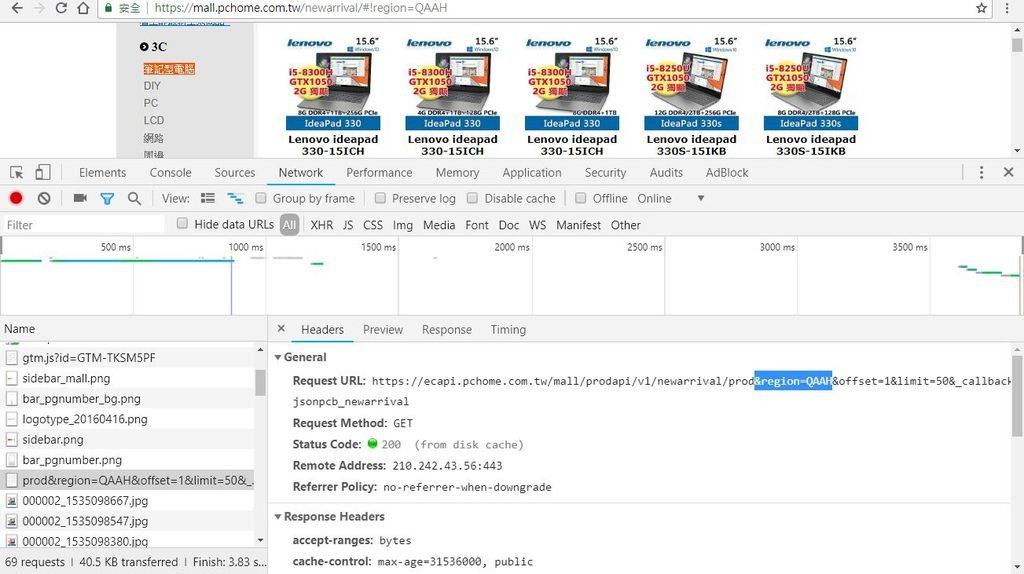Show the Preview tab of request
The image size is (1024, 574).
pyautogui.click(x=383, y=329)
